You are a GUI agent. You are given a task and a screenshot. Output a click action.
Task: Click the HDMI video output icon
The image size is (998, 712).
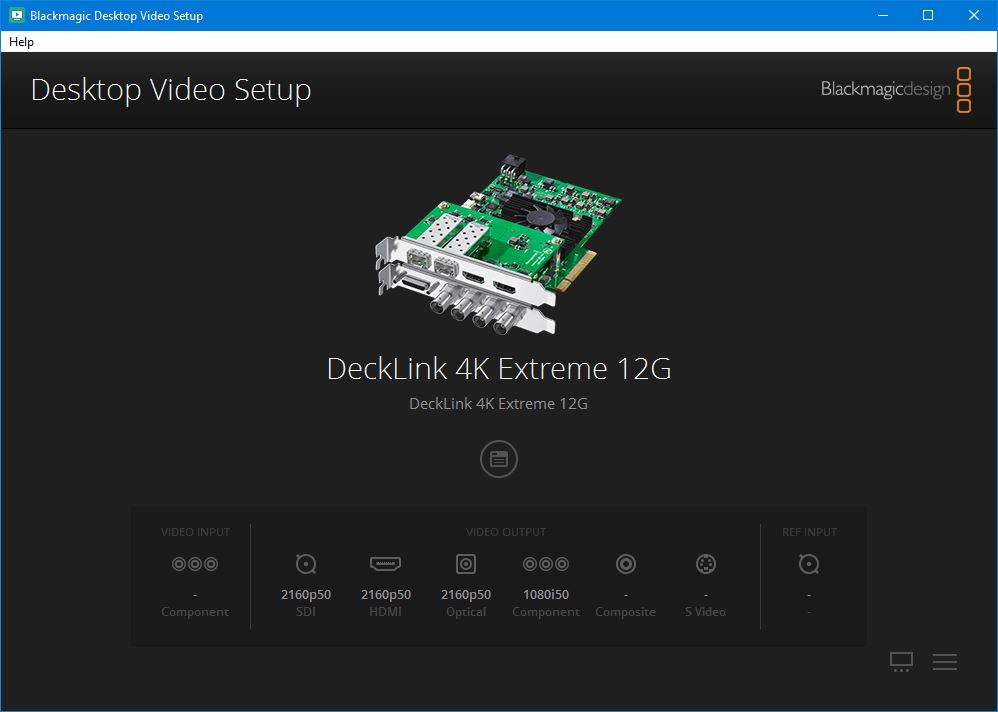click(385, 564)
